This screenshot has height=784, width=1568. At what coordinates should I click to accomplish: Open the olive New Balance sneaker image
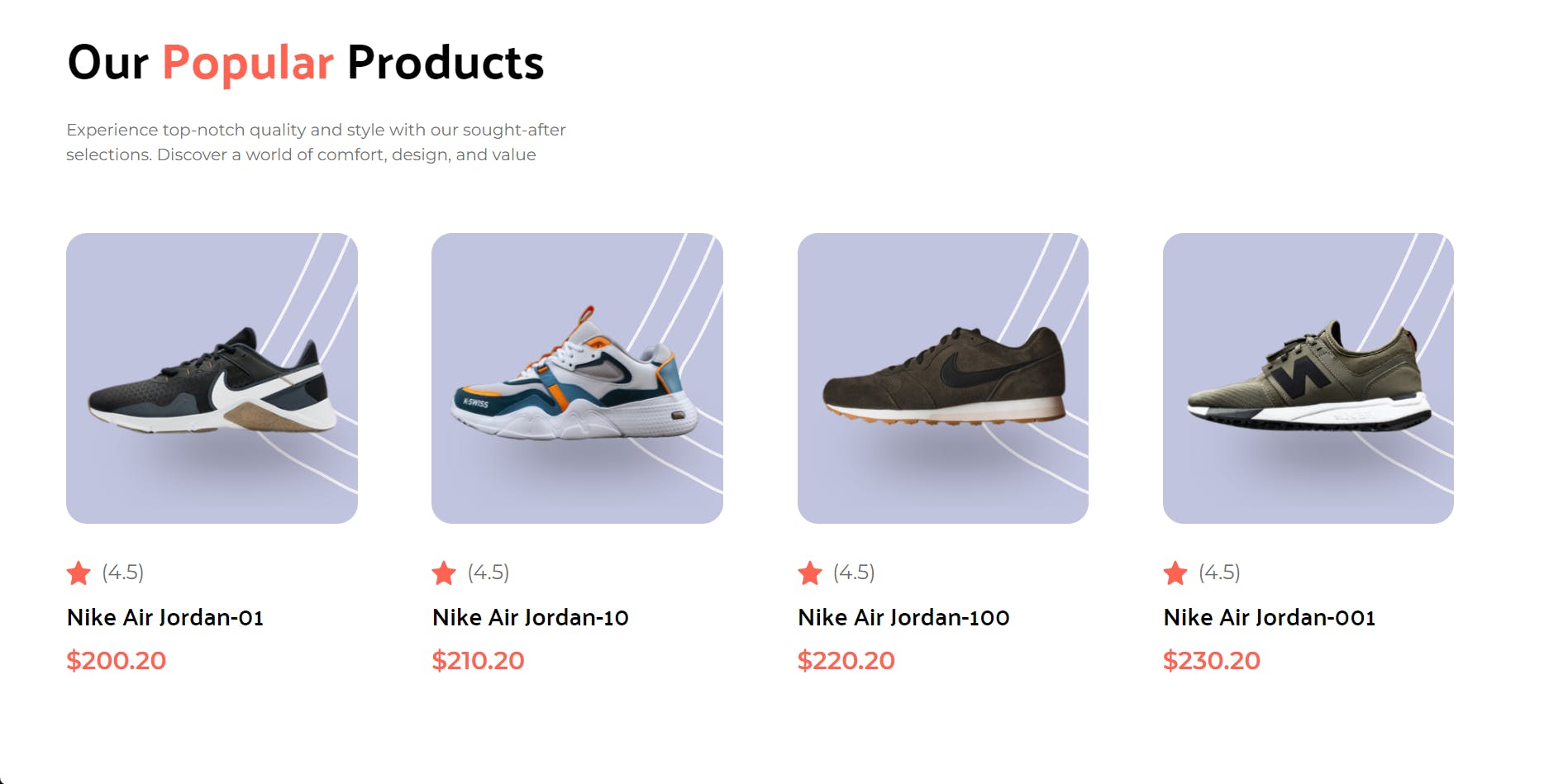coord(1308,378)
